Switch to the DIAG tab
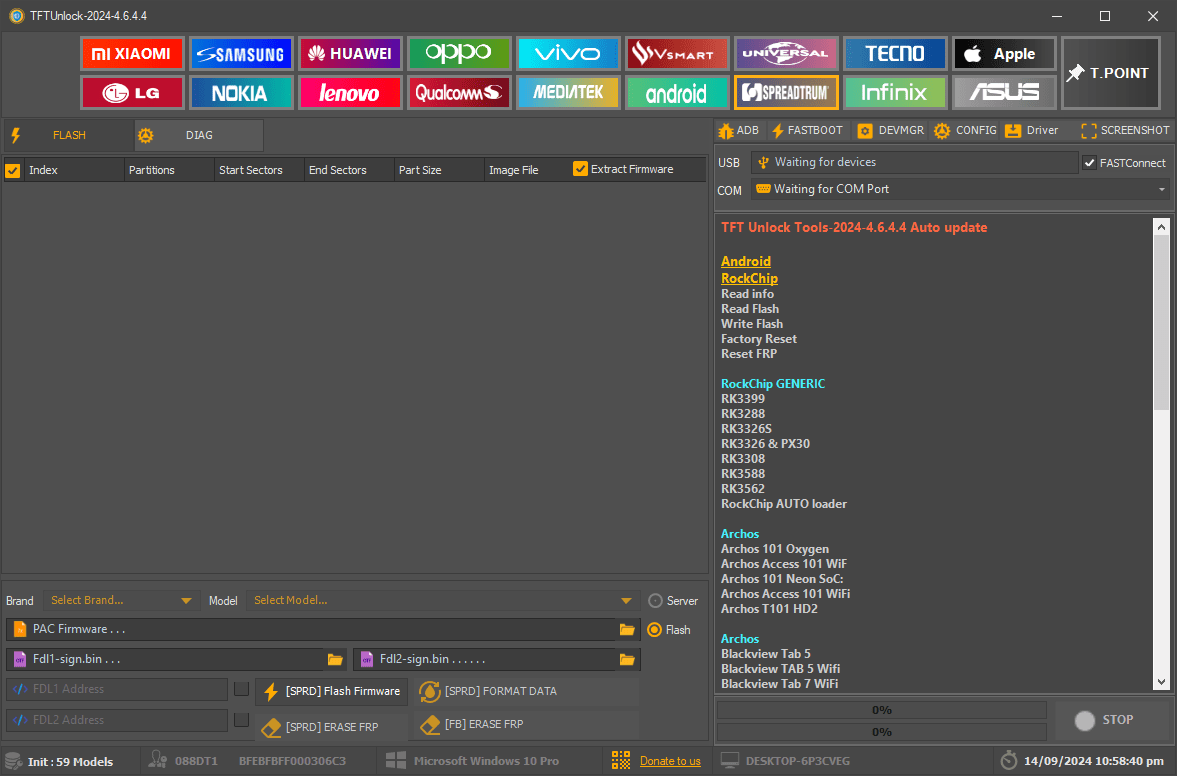Image resolution: width=1177 pixels, height=776 pixels. (198, 135)
